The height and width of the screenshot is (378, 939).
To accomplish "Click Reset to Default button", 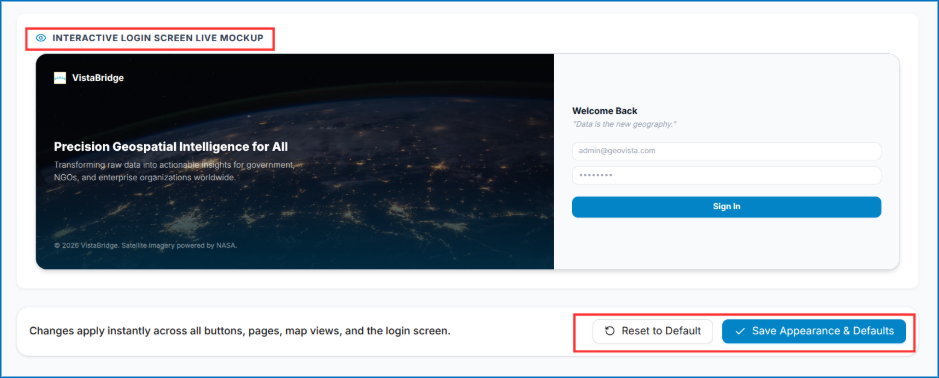I will click(x=652, y=331).
